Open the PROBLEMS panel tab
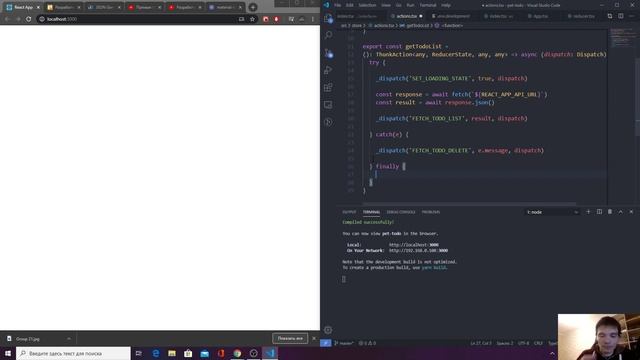The width and height of the screenshot is (640, 360). [431, 212]
